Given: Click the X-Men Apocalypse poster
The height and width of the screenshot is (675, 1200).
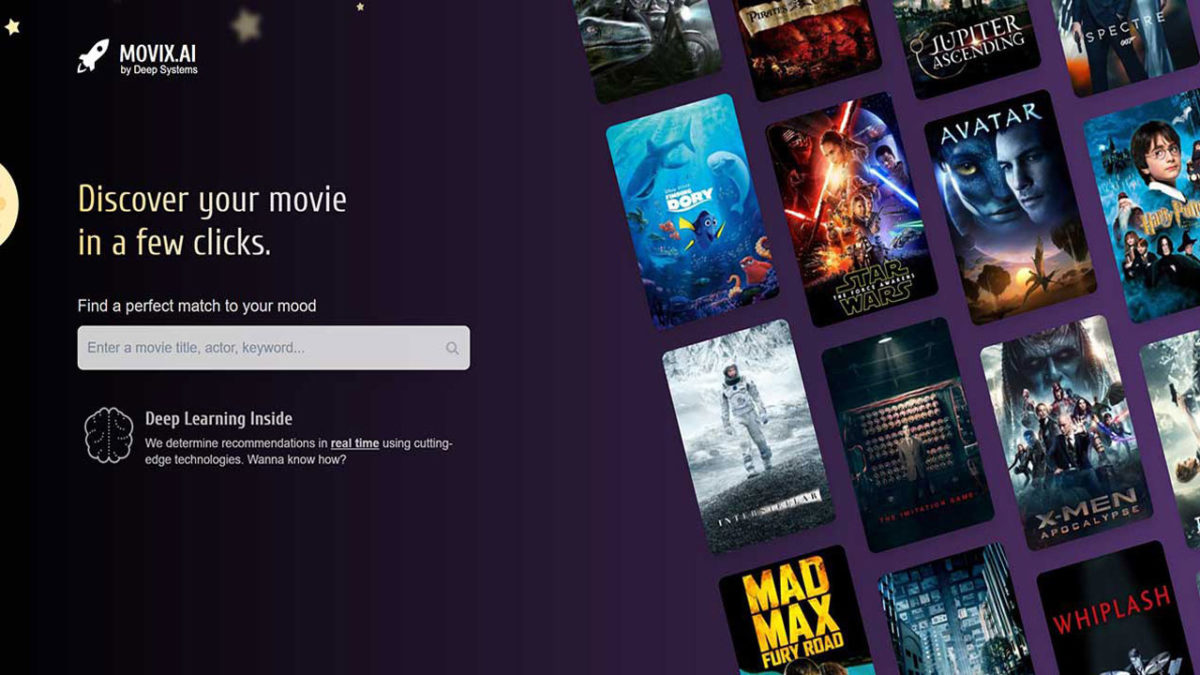Looking at the screenshot, I should (x=1065, y=440).
